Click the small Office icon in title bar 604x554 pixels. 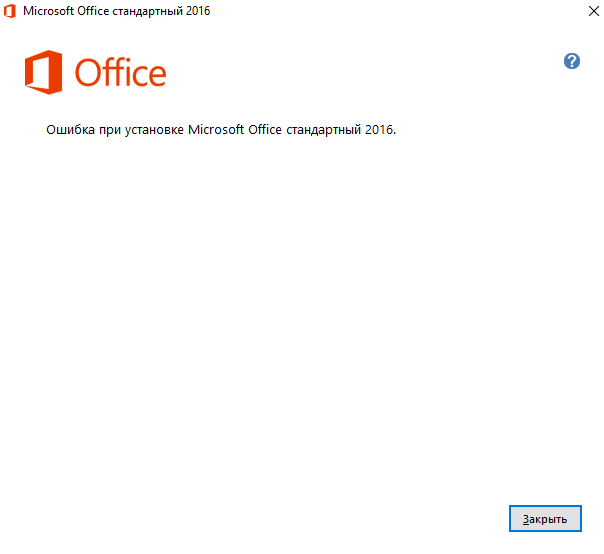[10, 12]
